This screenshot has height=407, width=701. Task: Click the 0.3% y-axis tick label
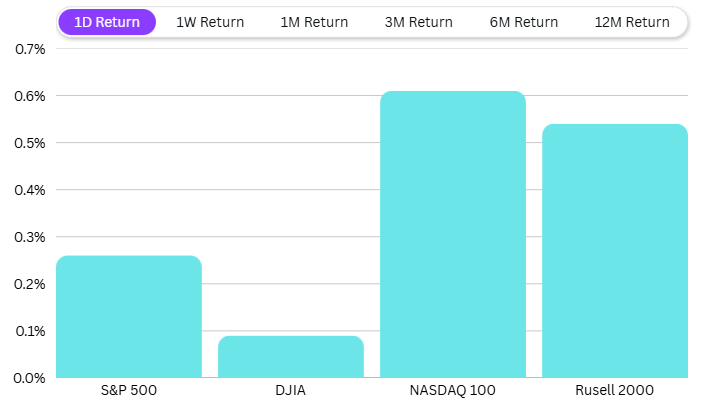pos(27,237)
